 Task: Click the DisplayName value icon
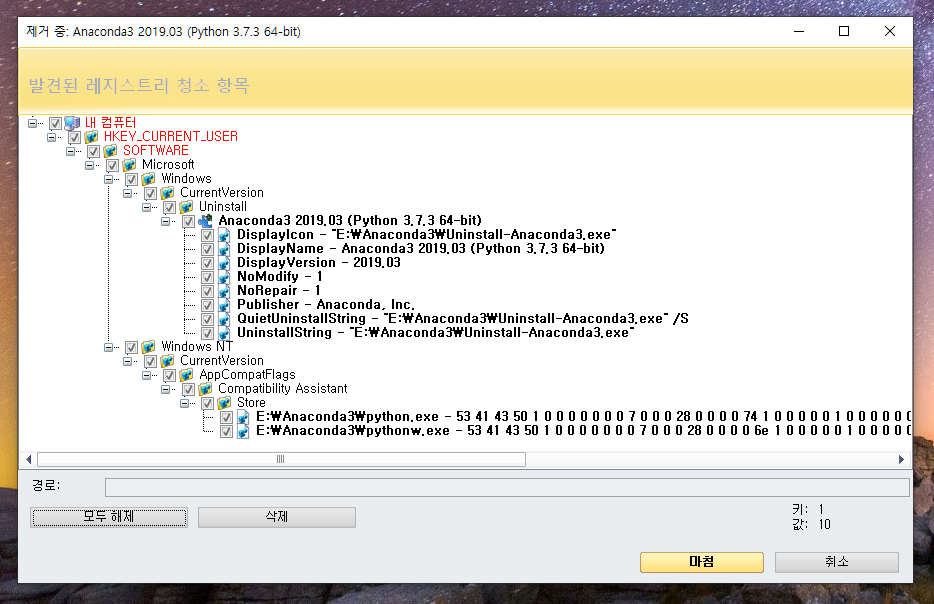click(225, 249)
